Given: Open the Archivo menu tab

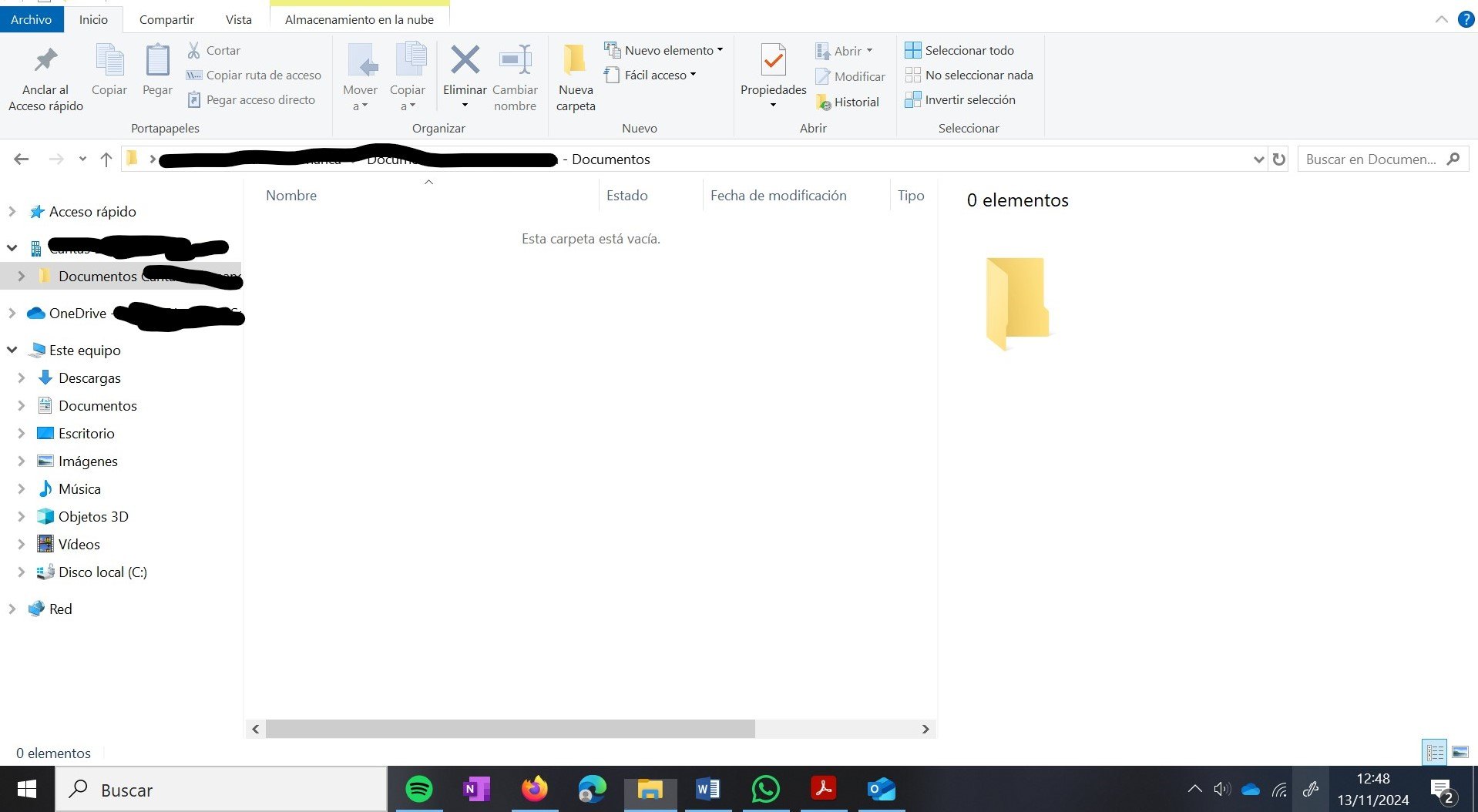Looking at the screenshot, I should coord(31,19).
